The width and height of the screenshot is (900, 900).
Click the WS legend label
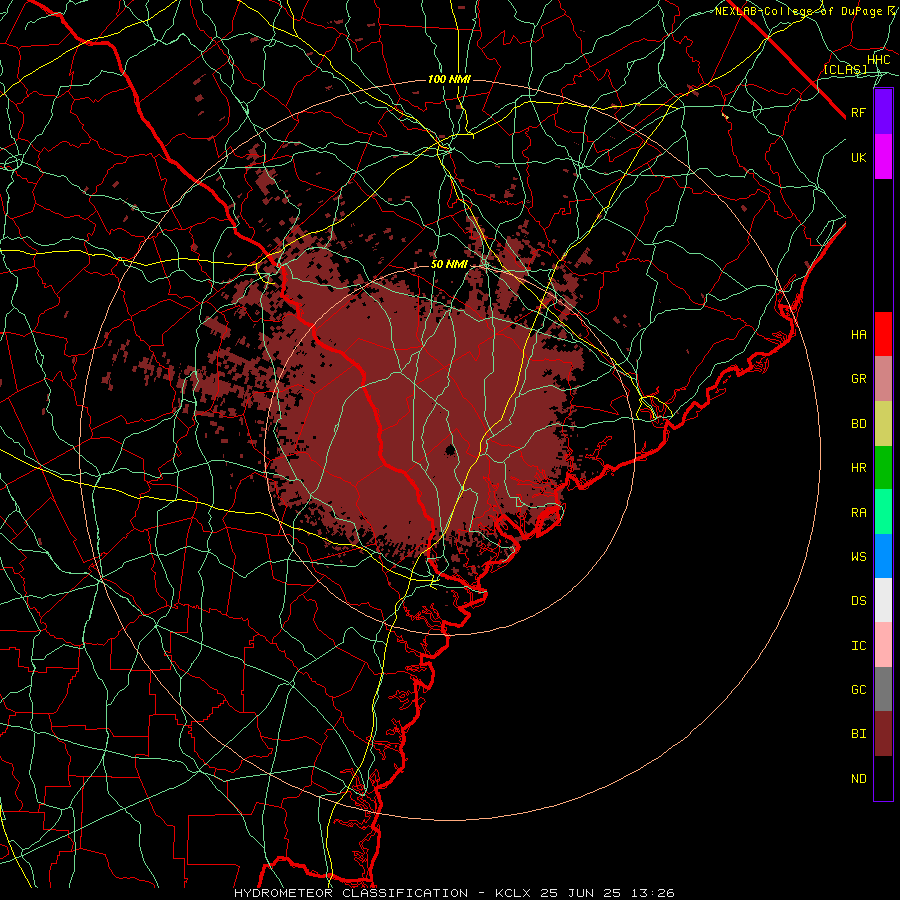[x=858, y=556]
